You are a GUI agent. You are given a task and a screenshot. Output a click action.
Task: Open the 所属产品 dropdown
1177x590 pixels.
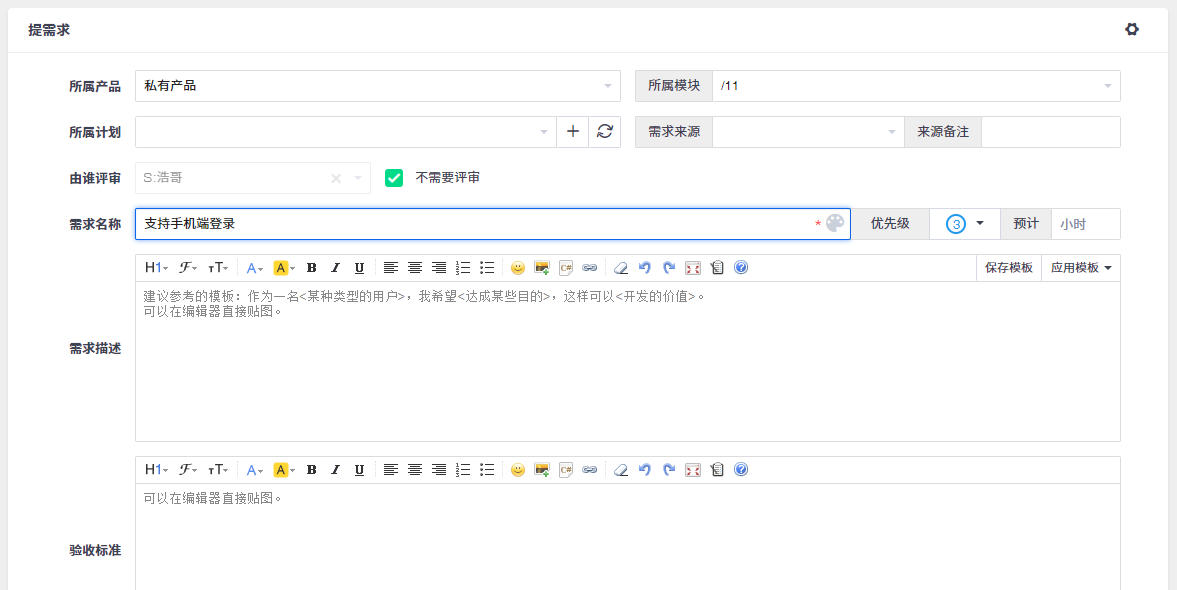coord(378,86)
